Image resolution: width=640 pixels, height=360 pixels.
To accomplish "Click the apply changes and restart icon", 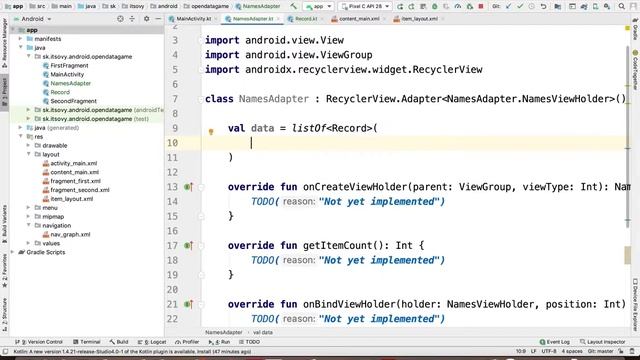I will tap(411, 7).
